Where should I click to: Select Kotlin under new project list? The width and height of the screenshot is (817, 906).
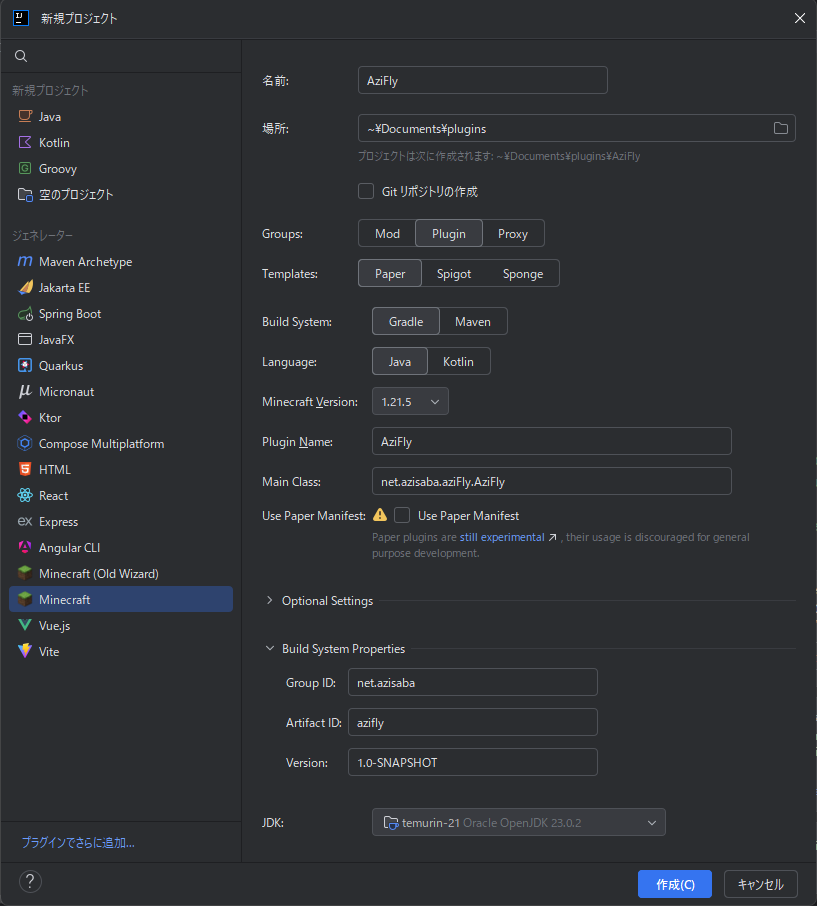pyautogui.click(x=54, y=143)
